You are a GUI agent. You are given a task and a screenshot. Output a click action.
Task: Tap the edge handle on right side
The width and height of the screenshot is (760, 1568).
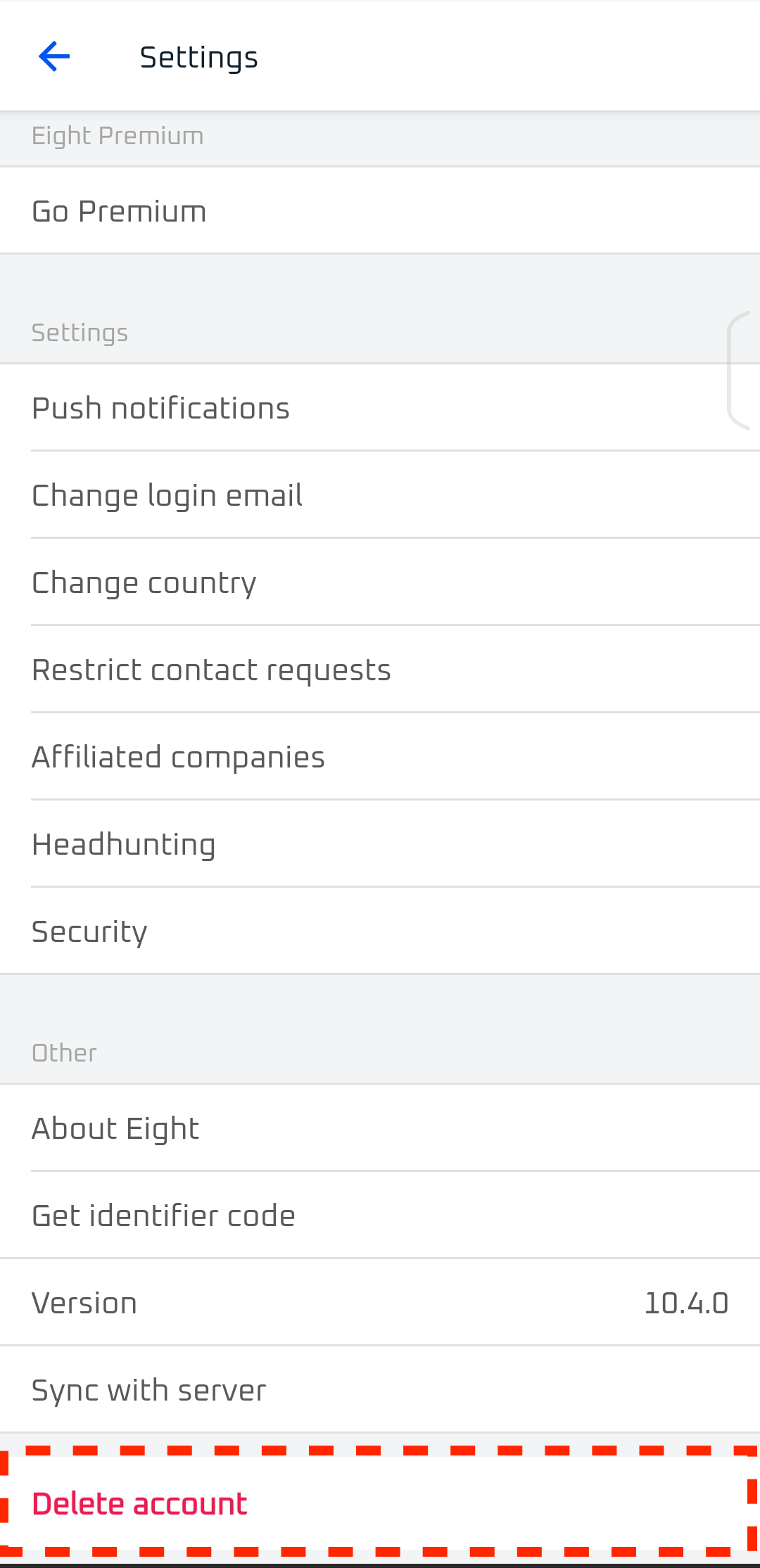tap(740, 370)
